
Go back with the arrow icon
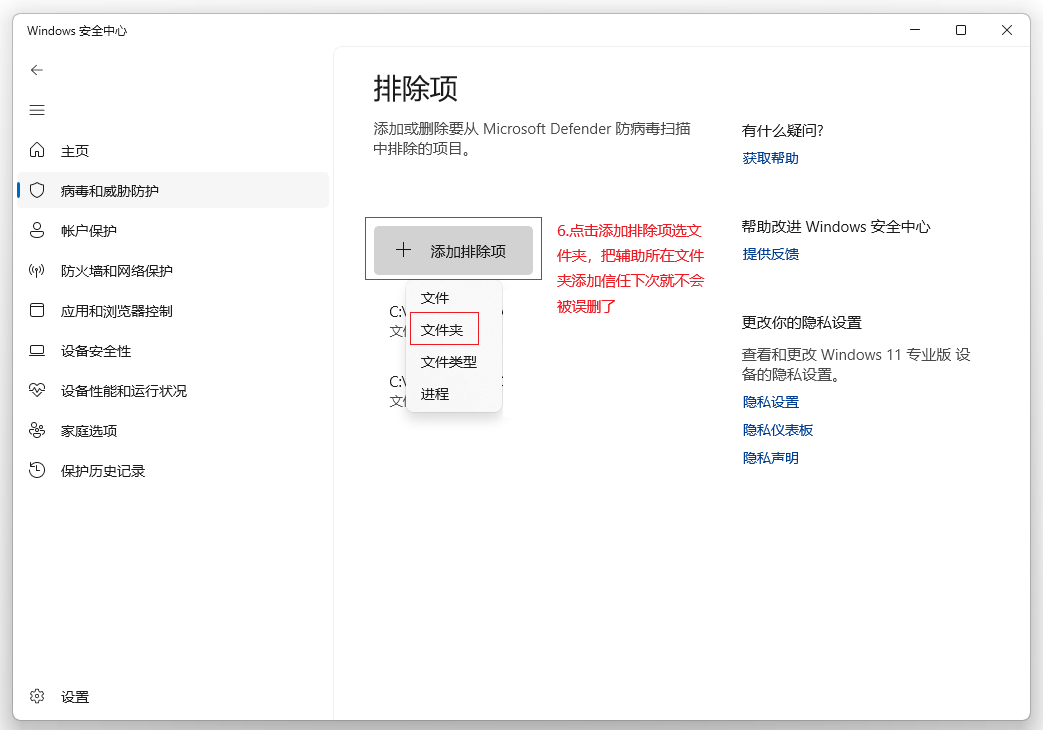tap(37, 70)
